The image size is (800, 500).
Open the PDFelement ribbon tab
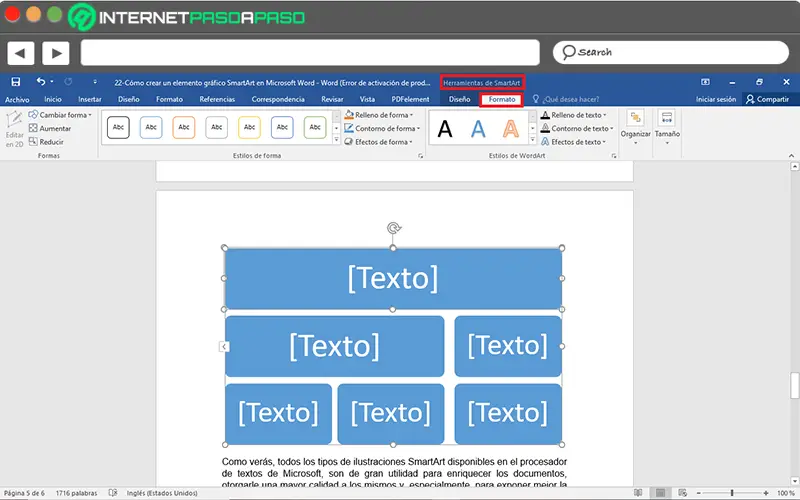(410, 99)
